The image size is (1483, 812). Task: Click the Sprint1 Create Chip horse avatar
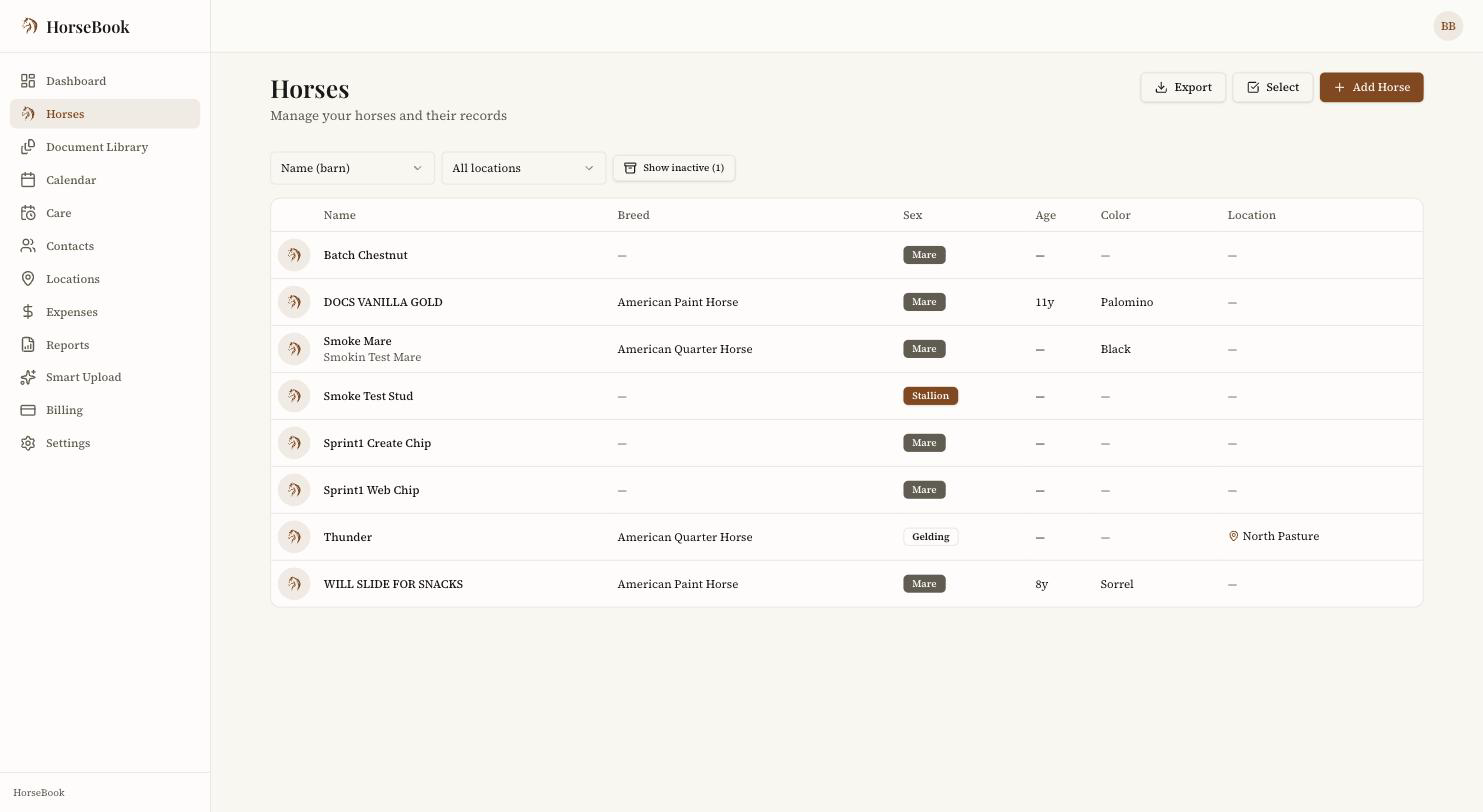pos(294,443)
